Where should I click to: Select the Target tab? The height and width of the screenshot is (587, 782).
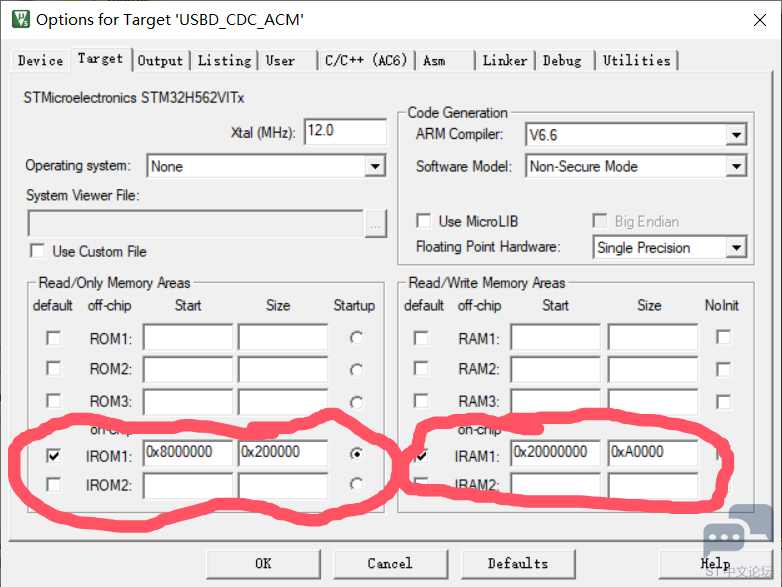tap(100, 59)
